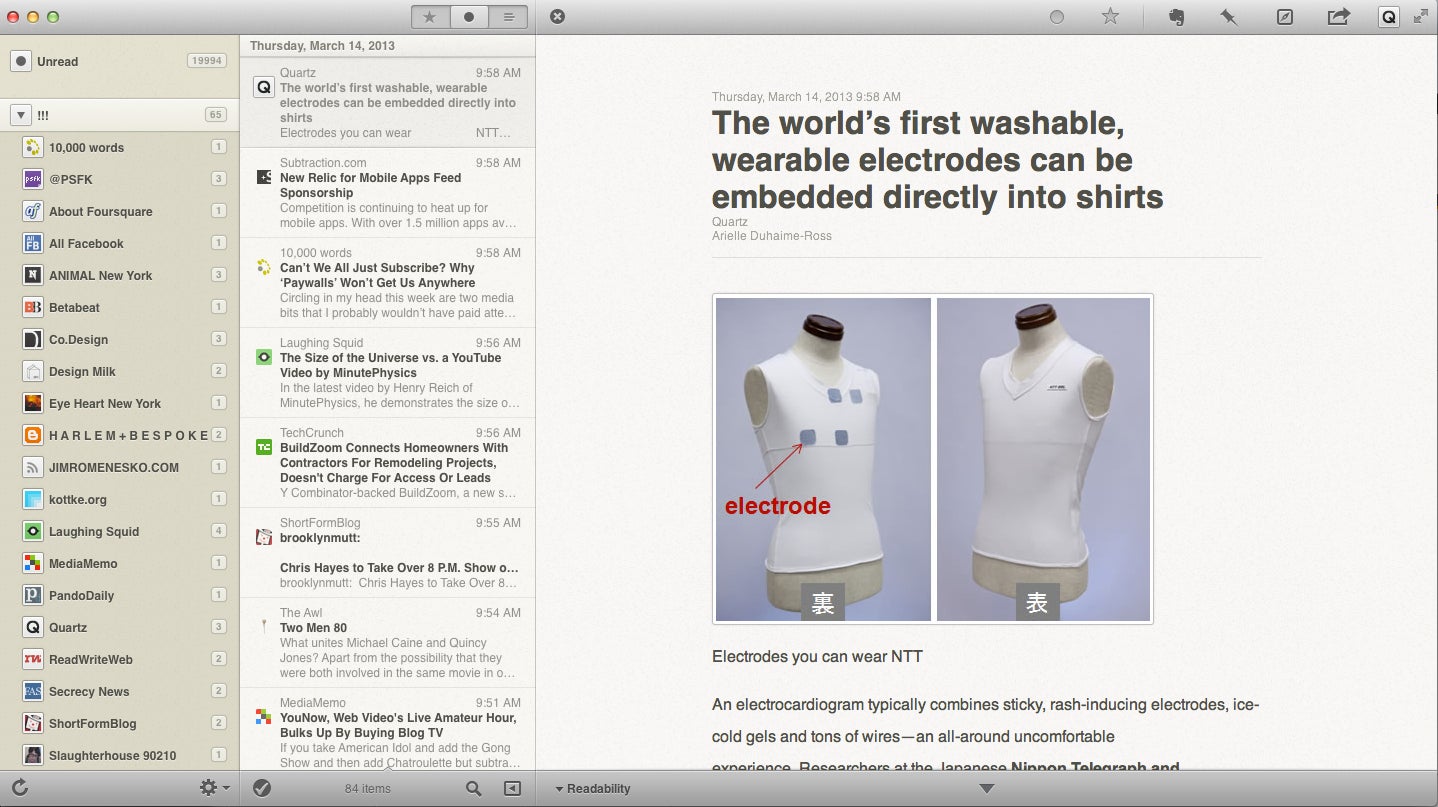Open the PandoDaily feed
The height and width of the screenshot is (807, 1438).
(119, 595)
